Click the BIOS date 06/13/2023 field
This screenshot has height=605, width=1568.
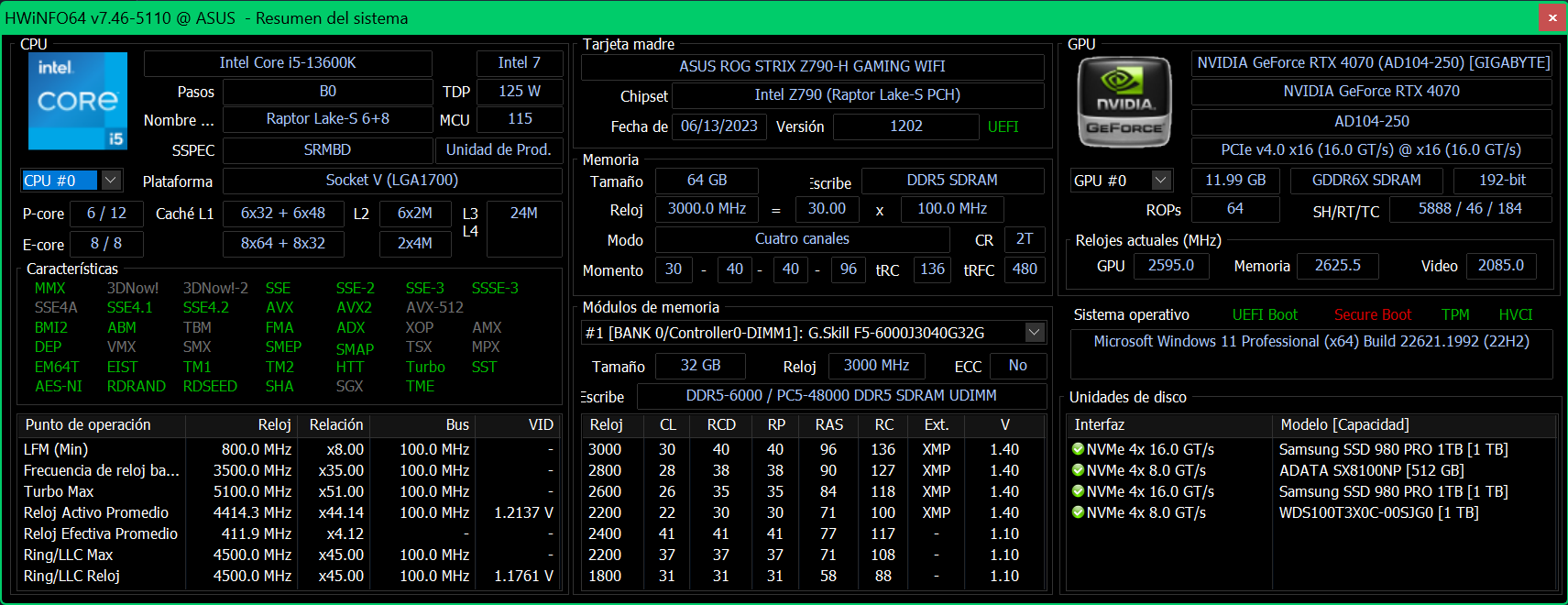click(x=719, y=126)
